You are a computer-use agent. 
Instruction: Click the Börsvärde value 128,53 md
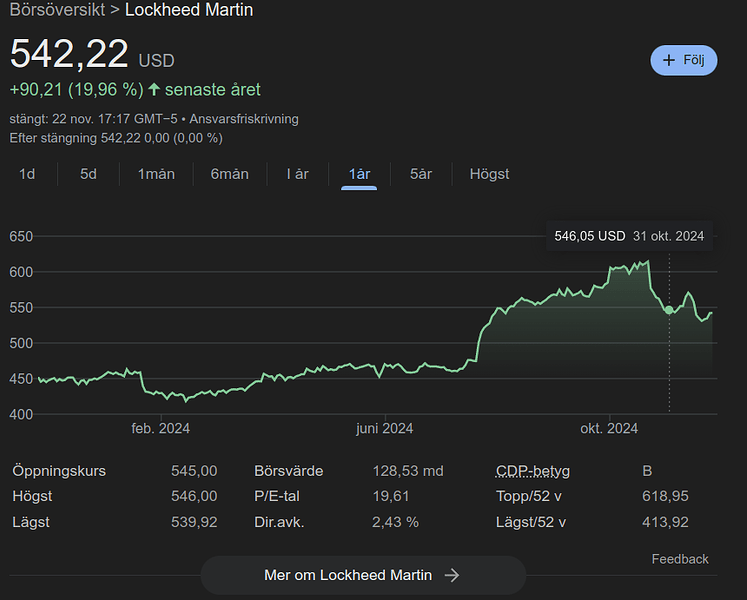408,471
